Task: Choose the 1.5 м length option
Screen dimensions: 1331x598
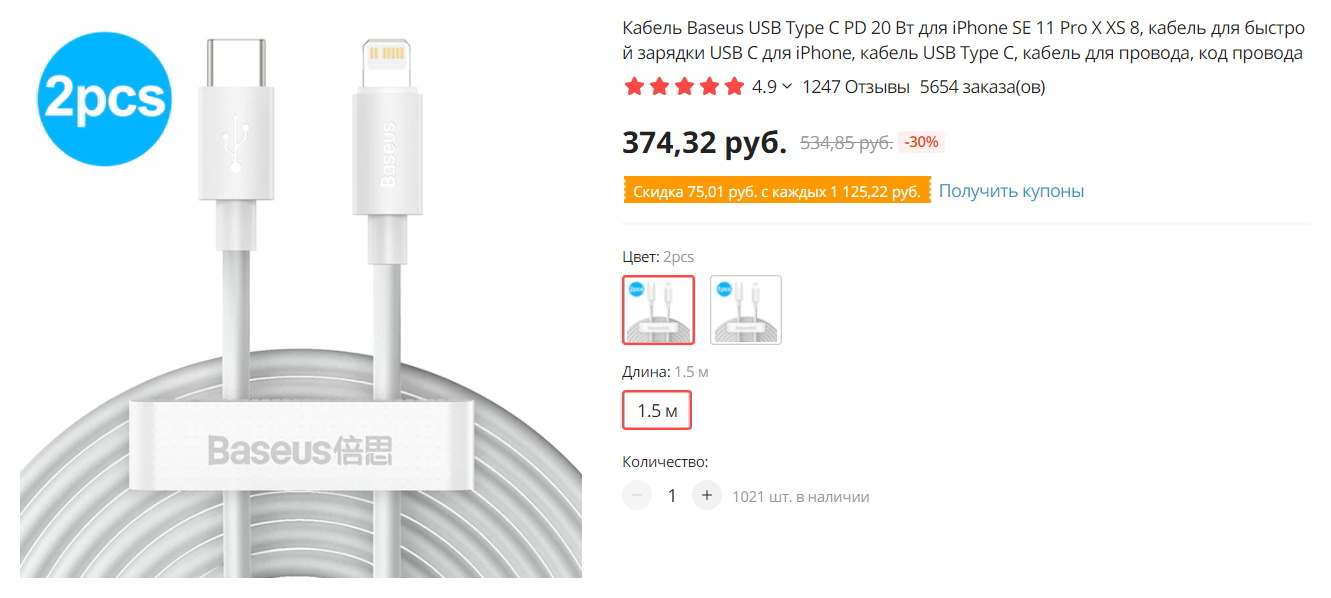Action: [x=657, y=411]
